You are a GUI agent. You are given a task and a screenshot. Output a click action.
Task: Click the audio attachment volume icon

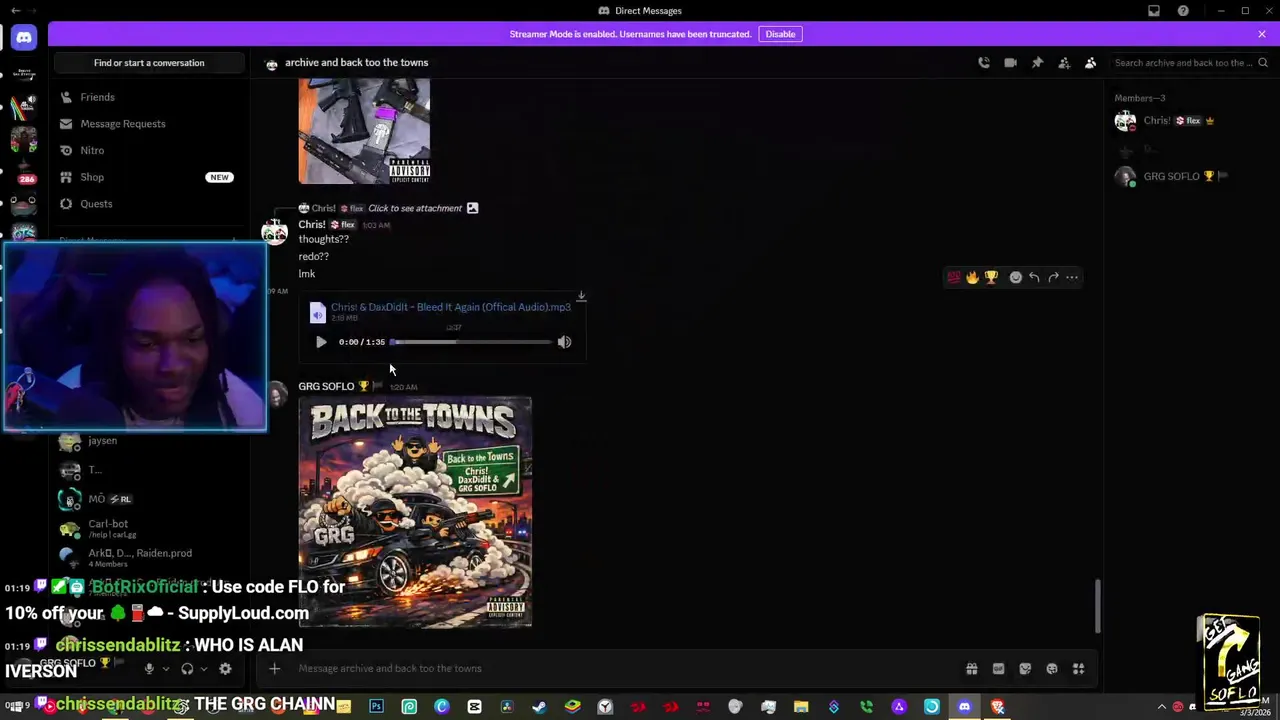564,342
